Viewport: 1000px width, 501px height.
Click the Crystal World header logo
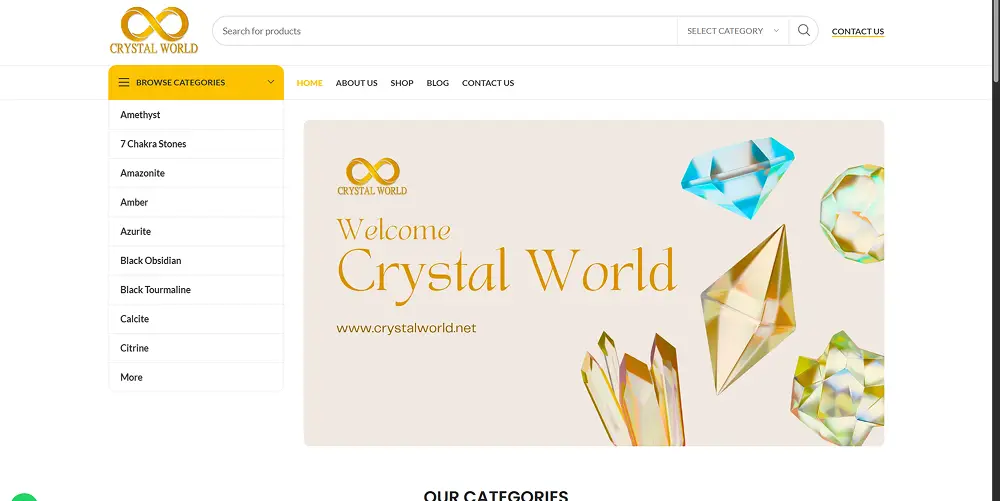(154, 31)
